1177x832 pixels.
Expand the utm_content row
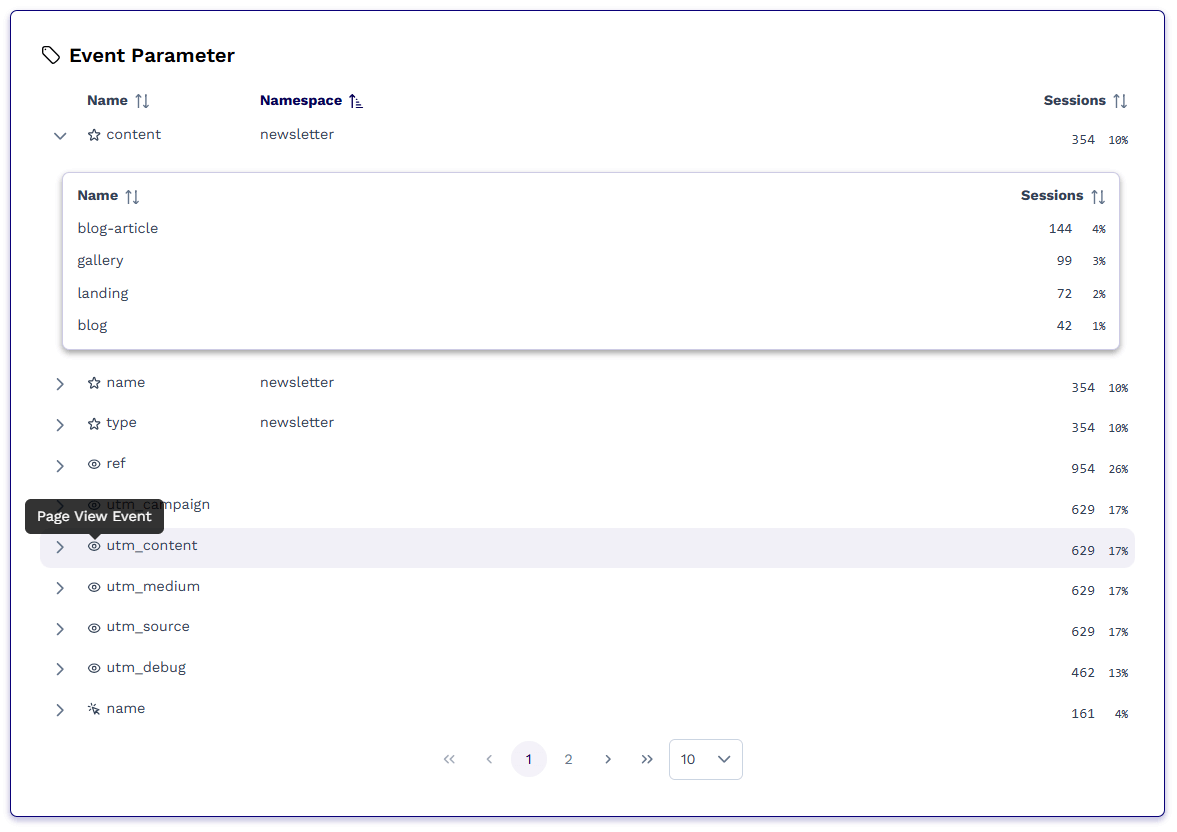60,547
